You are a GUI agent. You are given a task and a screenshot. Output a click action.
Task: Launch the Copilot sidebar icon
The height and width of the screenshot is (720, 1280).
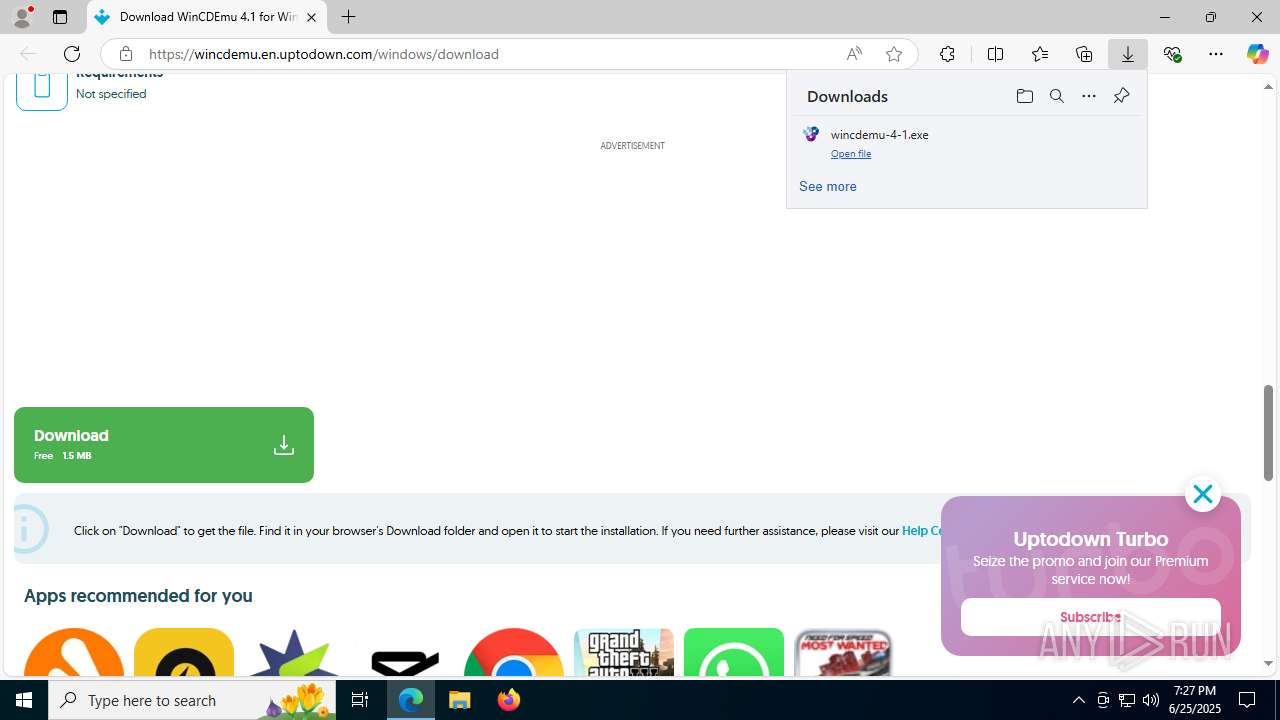(x=1257, y=54)
